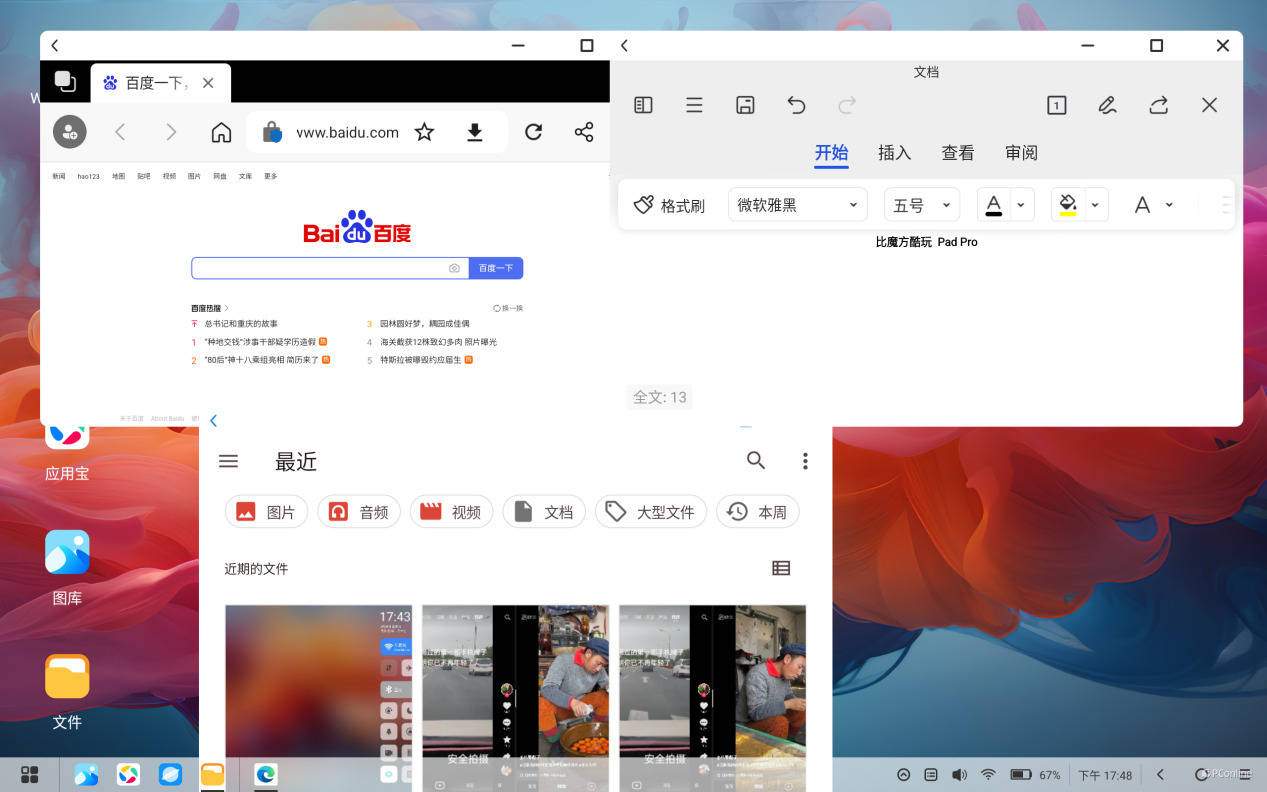Open file manager more options menu
The width and height of the screenshot is (1267, 792).
click(x=805, y=461)
